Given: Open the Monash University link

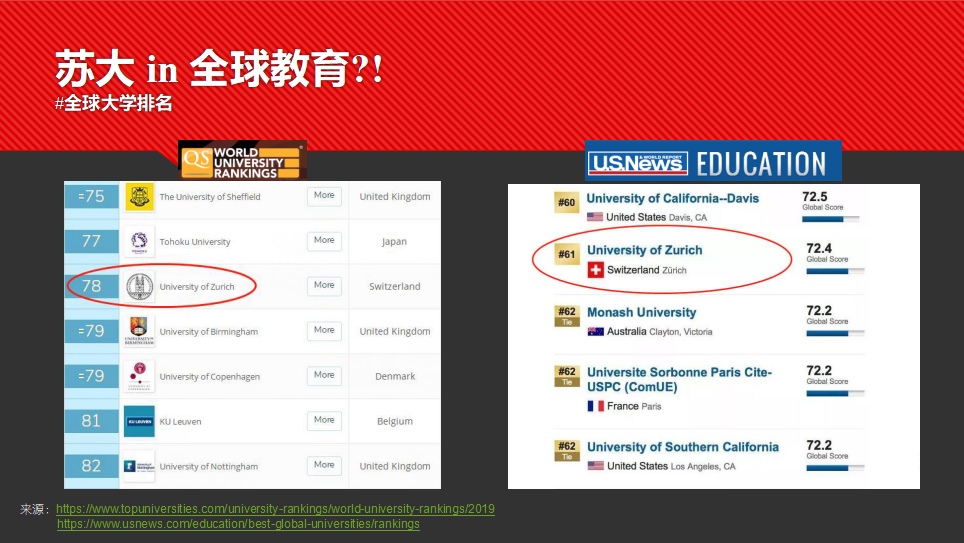Looking at the screenshot, I should [x=641, y=312].
